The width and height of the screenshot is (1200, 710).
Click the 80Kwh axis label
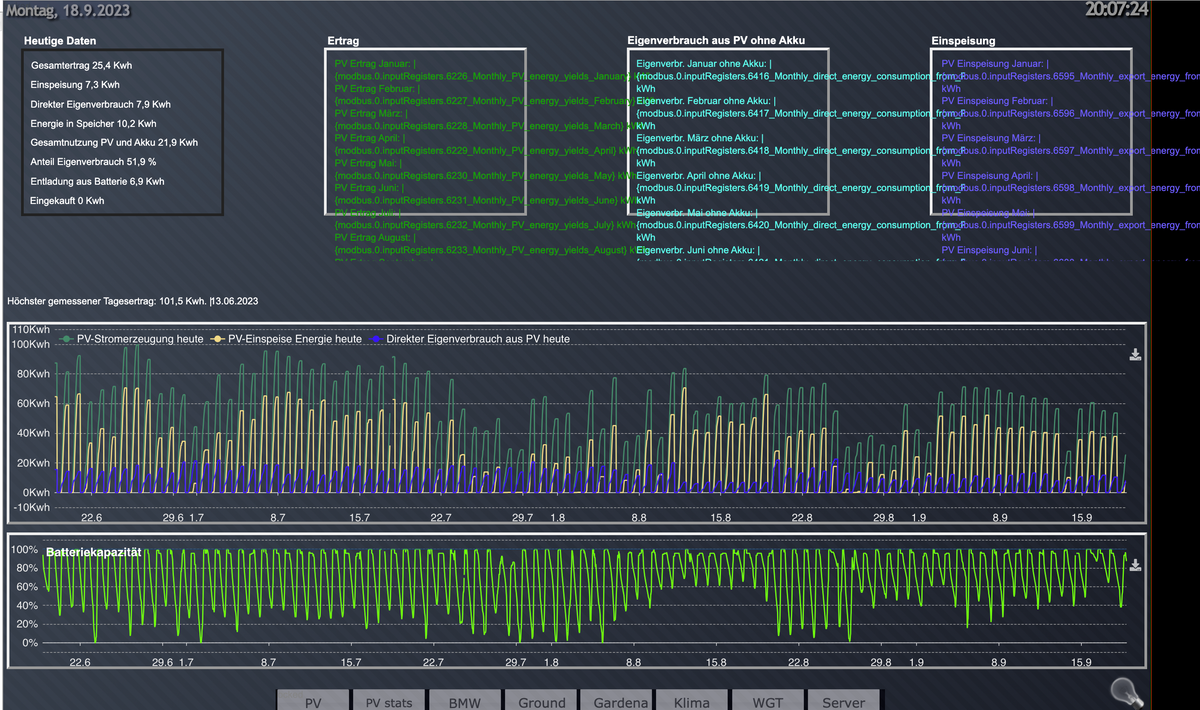32,374
